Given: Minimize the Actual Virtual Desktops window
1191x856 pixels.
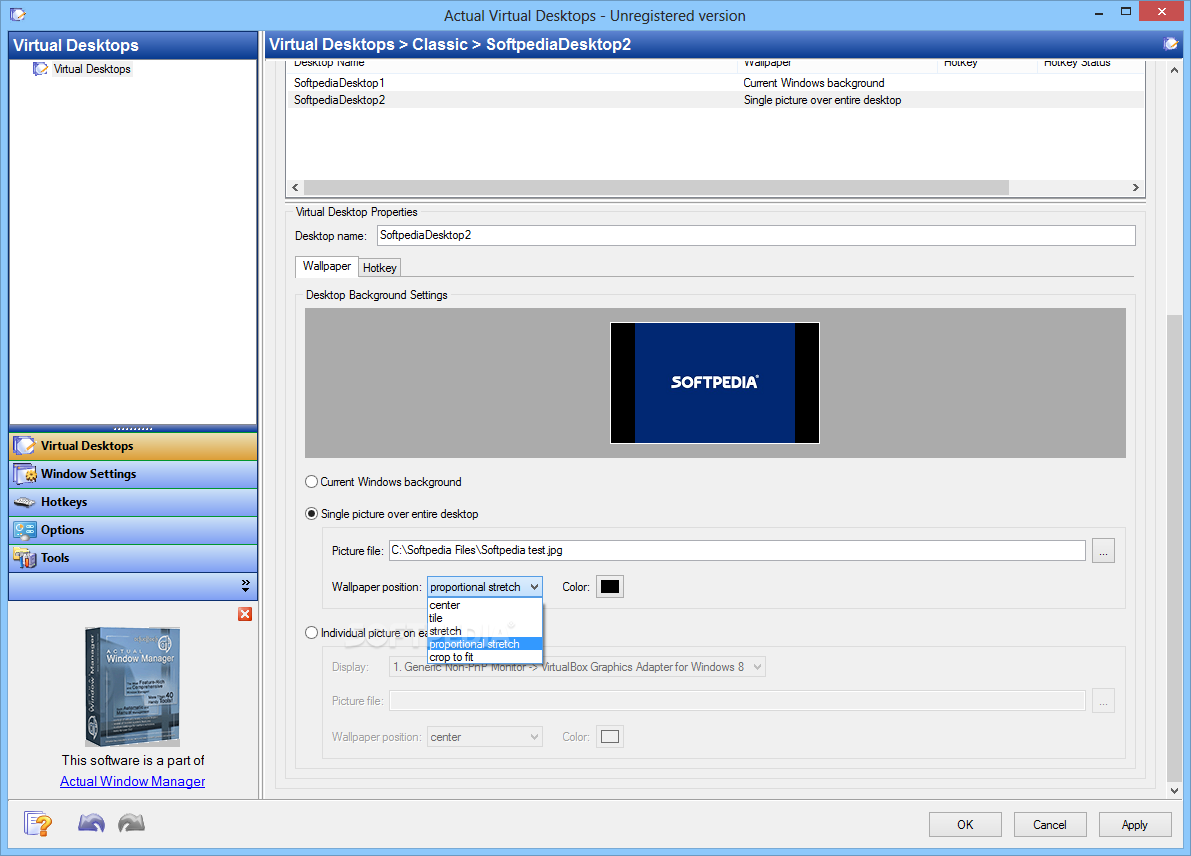Looking at the screenshot, I should pos(1099,14).
